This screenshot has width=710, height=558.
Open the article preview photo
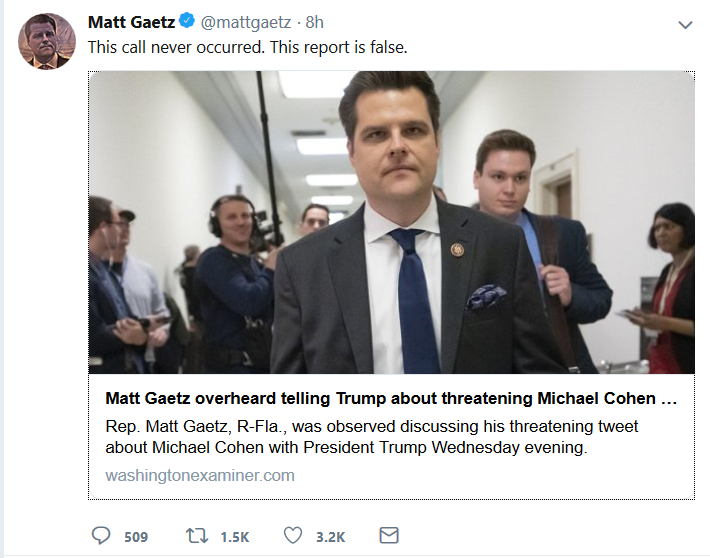[391, 222]
